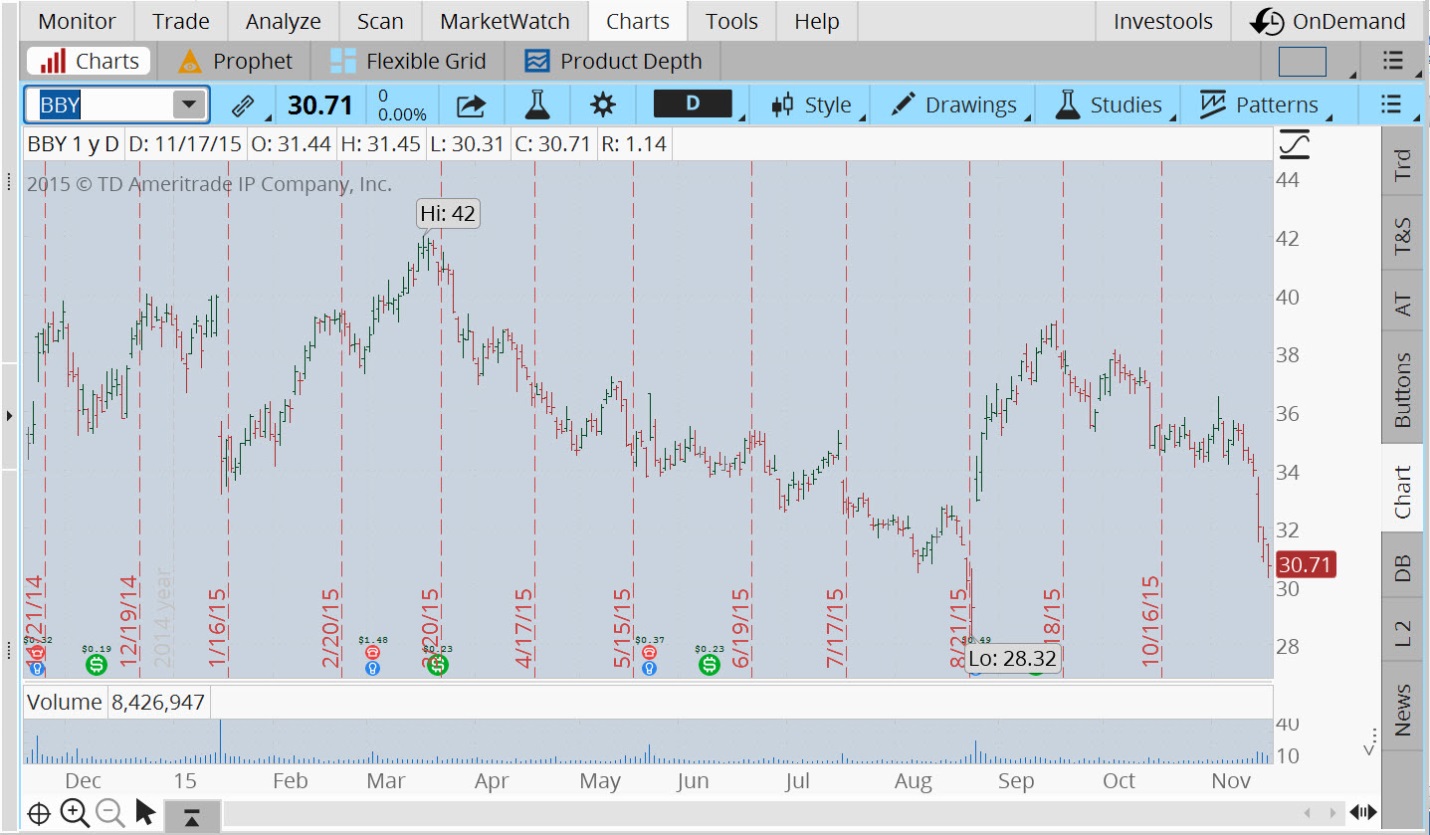Screen dimensions: 1430x835
Task: Click the expand time axis arrows icon
Action: (x=1361, y=812)
